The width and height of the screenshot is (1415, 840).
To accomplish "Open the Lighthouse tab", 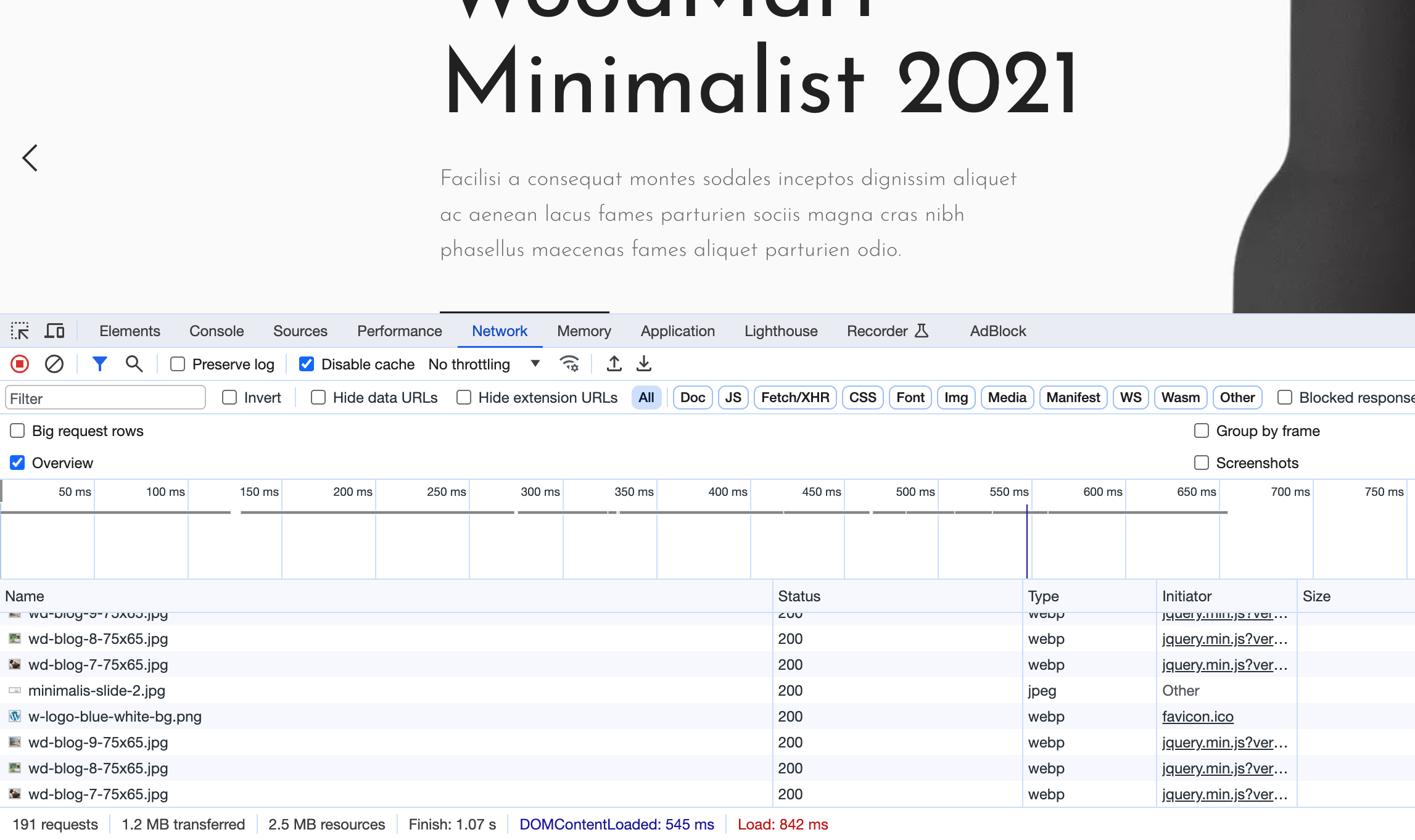I will click(781, 331).
